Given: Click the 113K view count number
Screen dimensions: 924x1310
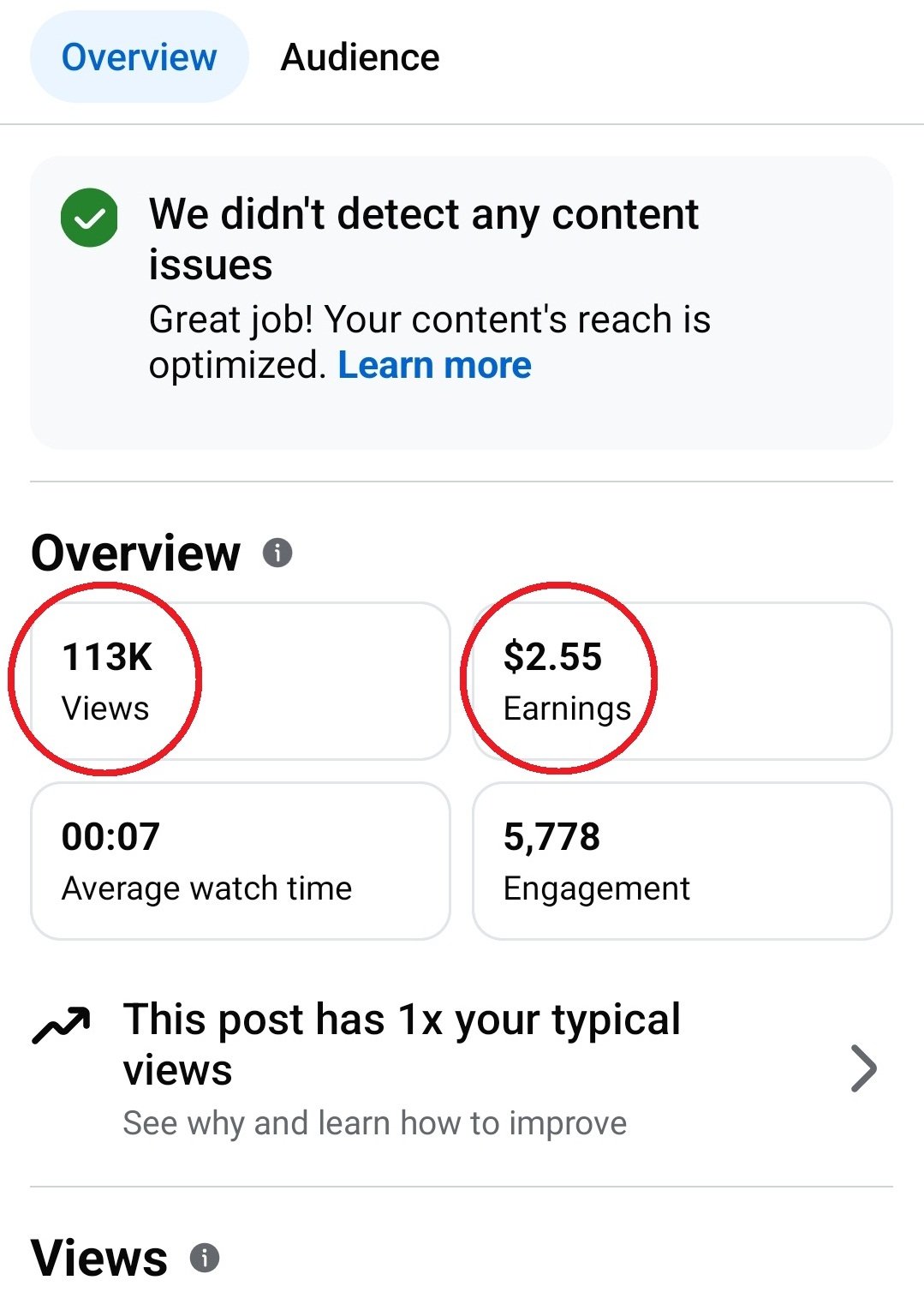Looking at the screenshot, I should tap(107, 657).
